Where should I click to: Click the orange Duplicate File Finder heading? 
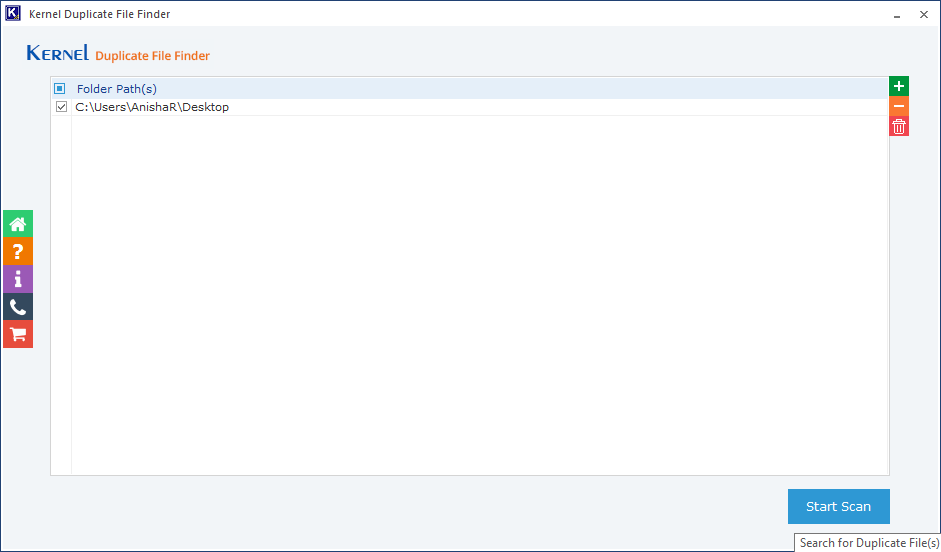[152, 56]
